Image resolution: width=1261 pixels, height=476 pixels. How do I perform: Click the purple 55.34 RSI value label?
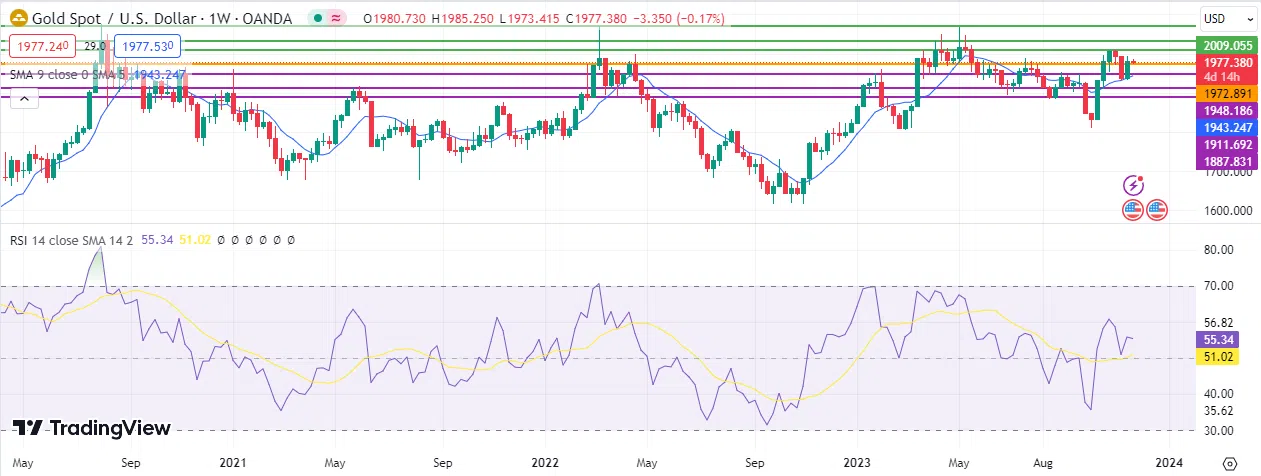tap(1218, 340)
